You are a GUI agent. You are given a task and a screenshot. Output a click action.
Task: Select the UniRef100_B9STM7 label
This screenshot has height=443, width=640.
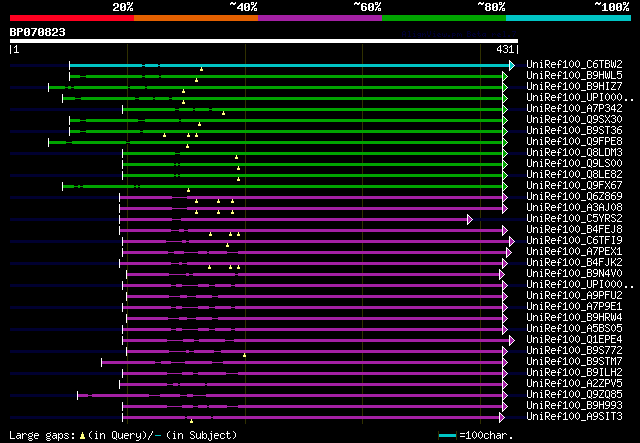click(x=574, y=362)
